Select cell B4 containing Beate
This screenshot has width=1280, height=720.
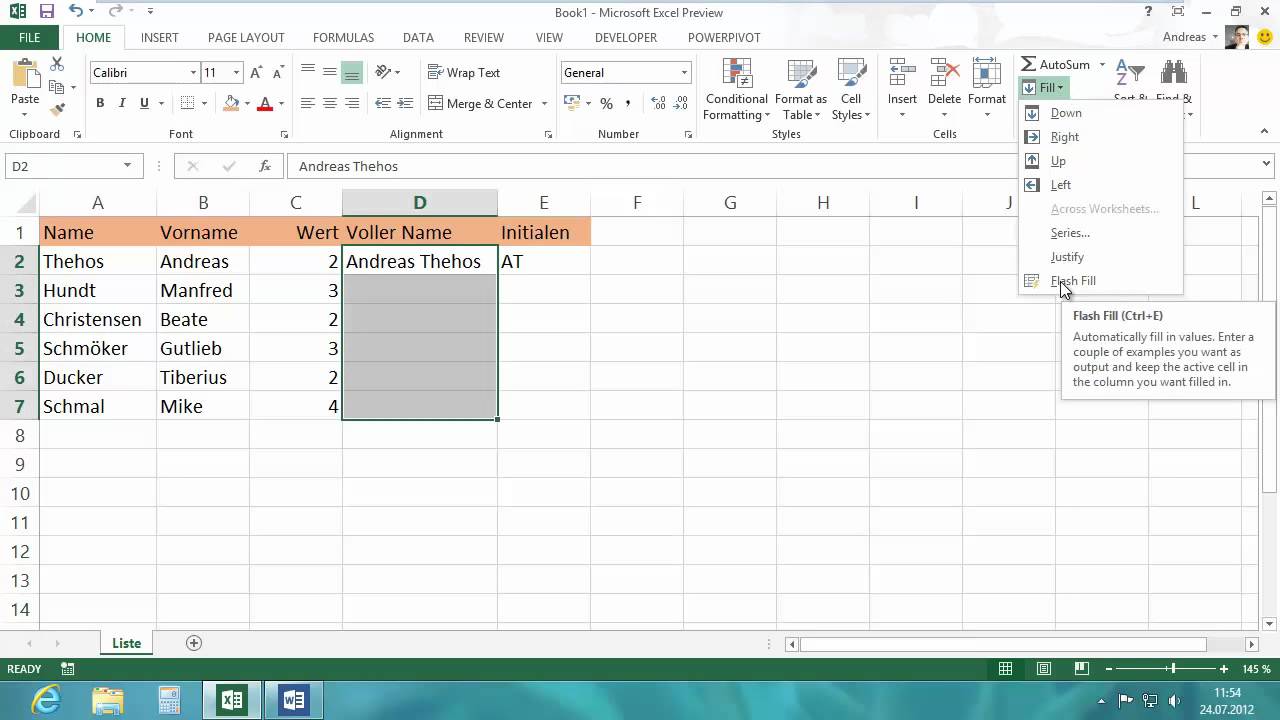pos(203,319)
